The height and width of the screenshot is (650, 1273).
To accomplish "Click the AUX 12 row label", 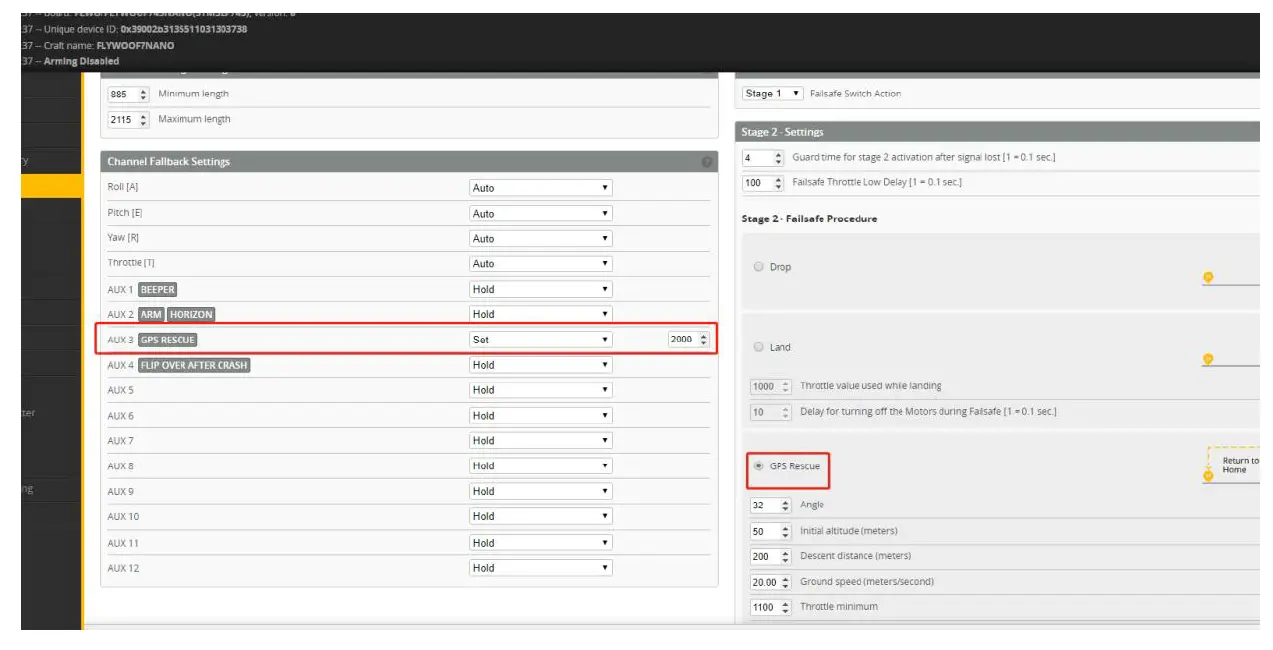I will click(x=123, y=568).
